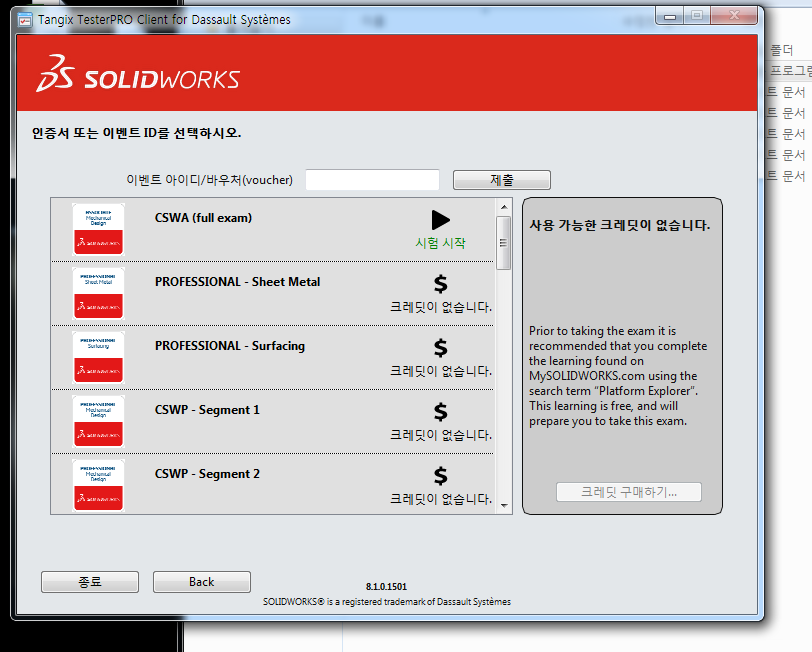Click the dollar icon for Sheet Metal
The height and width of the screenshot is (652, 812).
pos(441,284)
